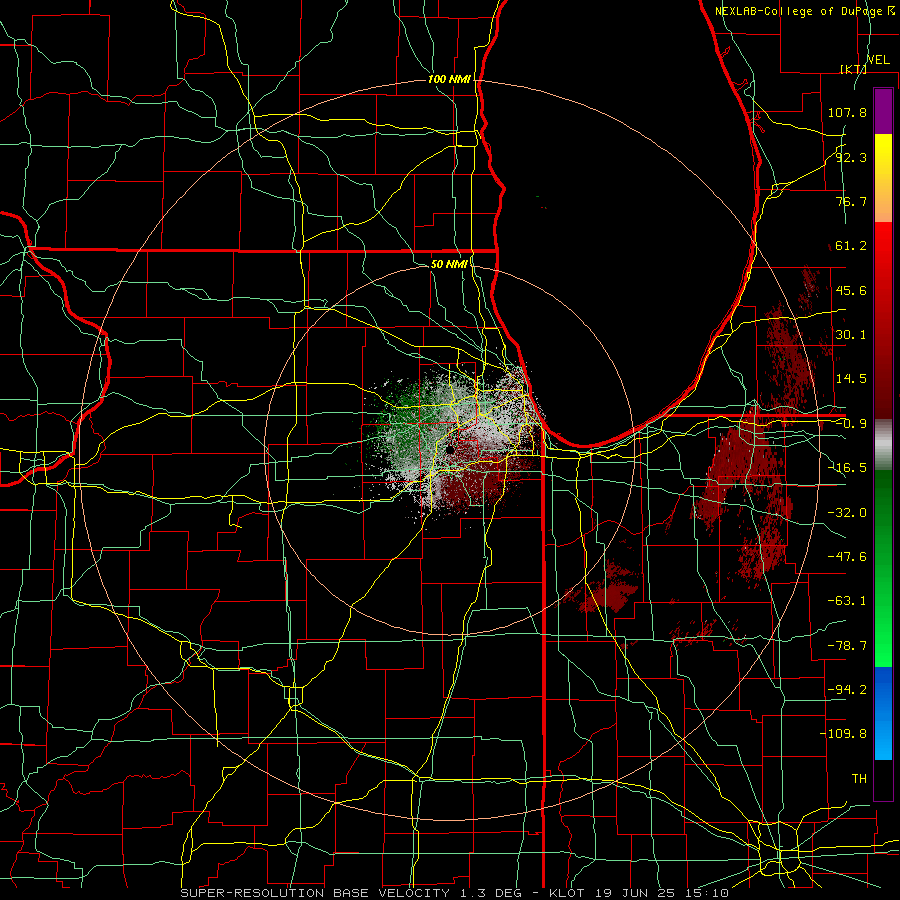This screenshot has width=900, height=900.
Task: Click the TH label on the scale
Action: [859, 779]
